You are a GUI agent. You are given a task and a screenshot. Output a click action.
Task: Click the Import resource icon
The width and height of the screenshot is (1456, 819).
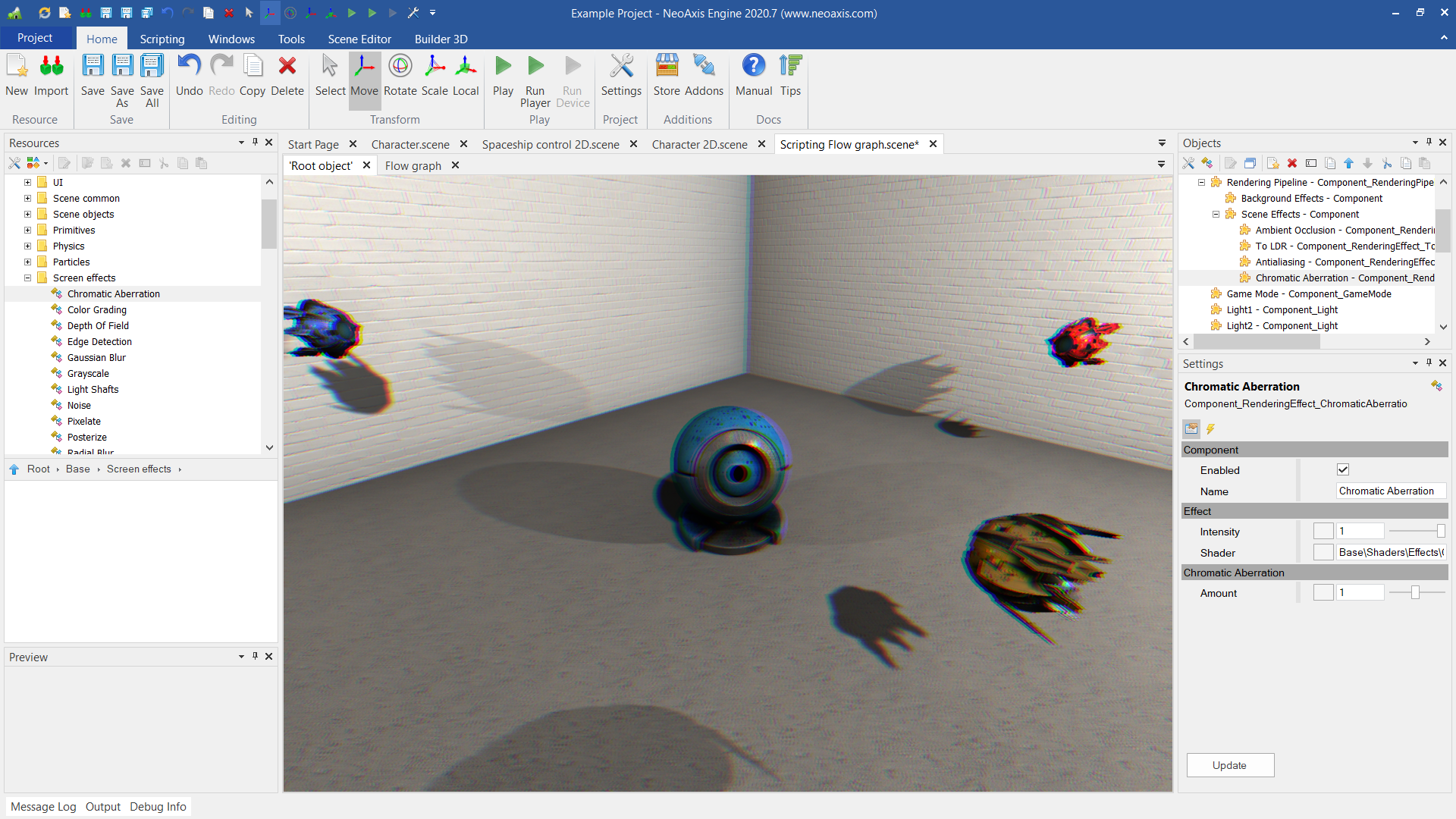pos(51,67)
